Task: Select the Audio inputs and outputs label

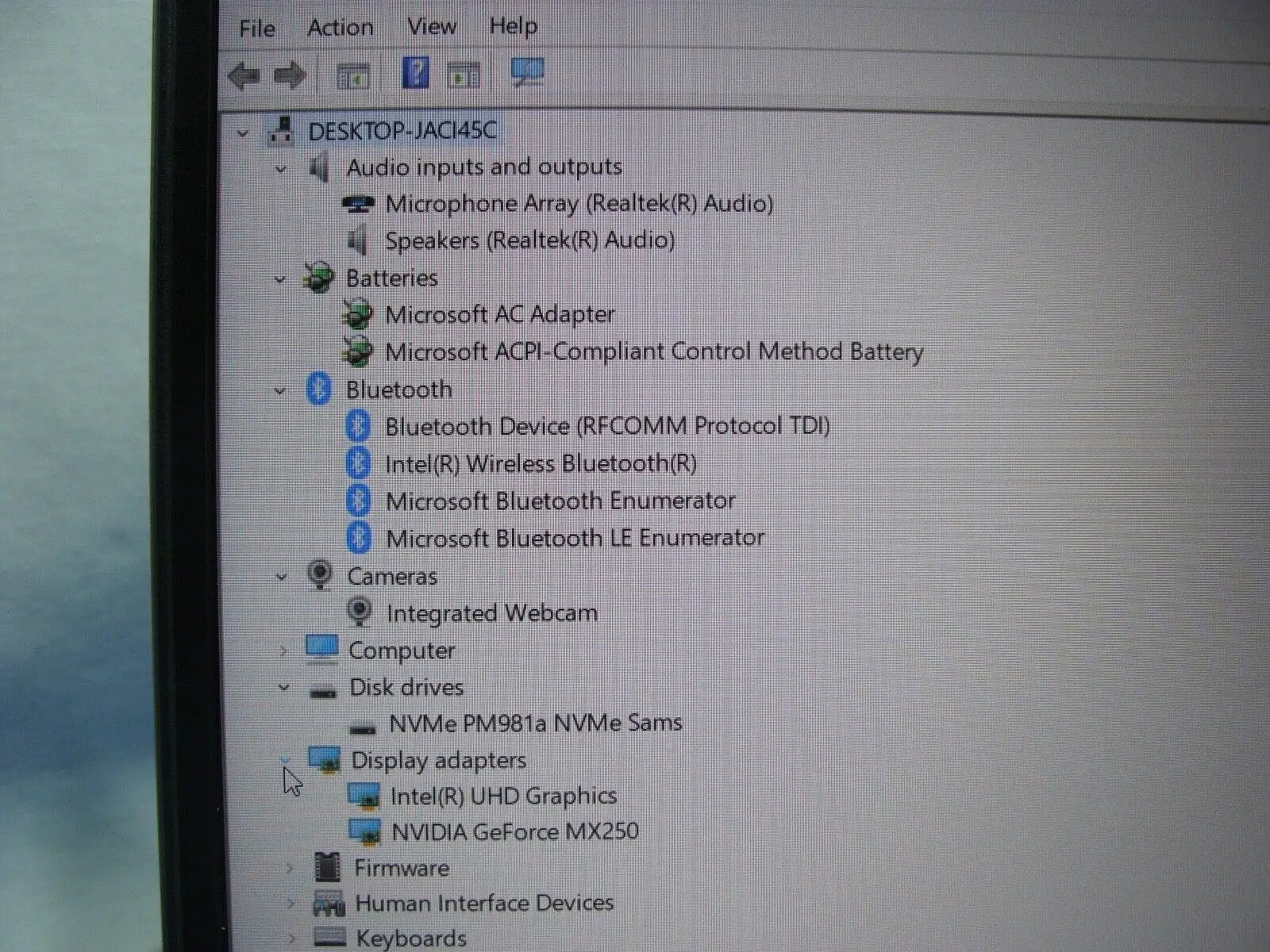Action: pyautogui.click(x=484, y=167)
